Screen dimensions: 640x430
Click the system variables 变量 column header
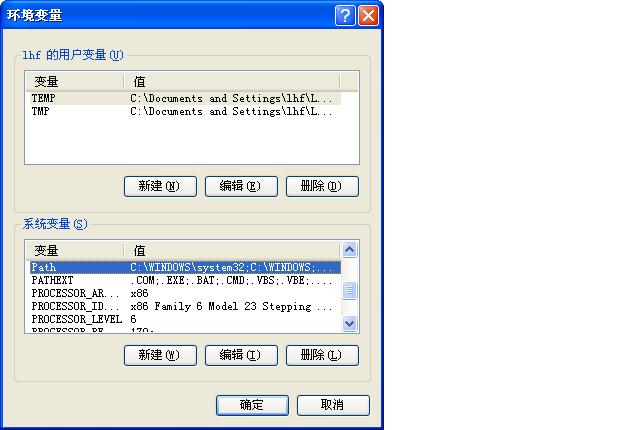(x=75, y=250)
